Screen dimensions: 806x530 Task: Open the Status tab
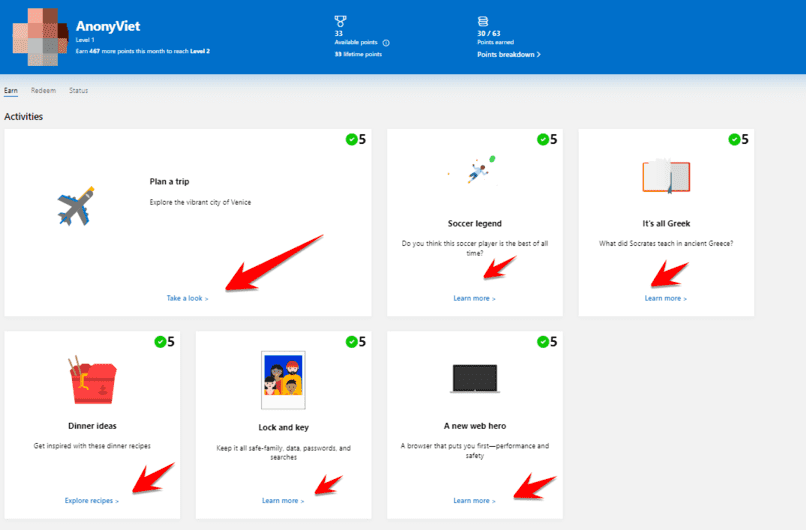(79, 90)
